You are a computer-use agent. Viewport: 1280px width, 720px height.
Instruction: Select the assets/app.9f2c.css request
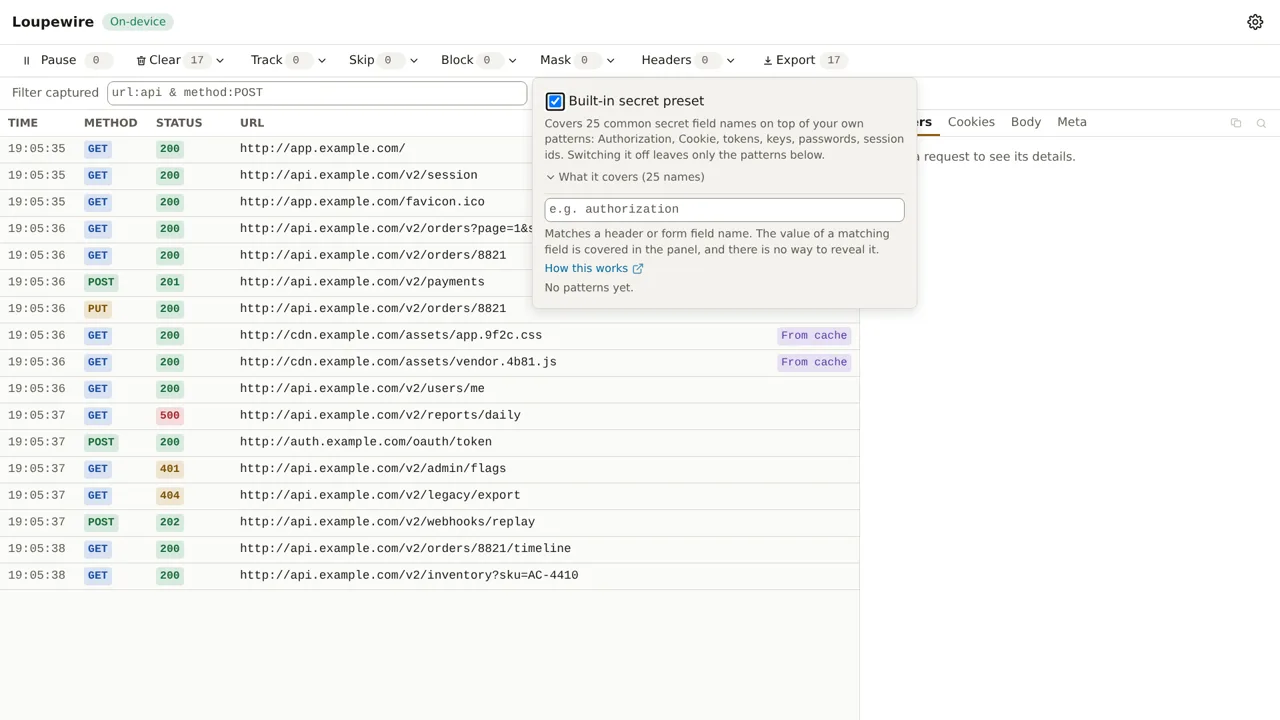click(x=429, y=336)
